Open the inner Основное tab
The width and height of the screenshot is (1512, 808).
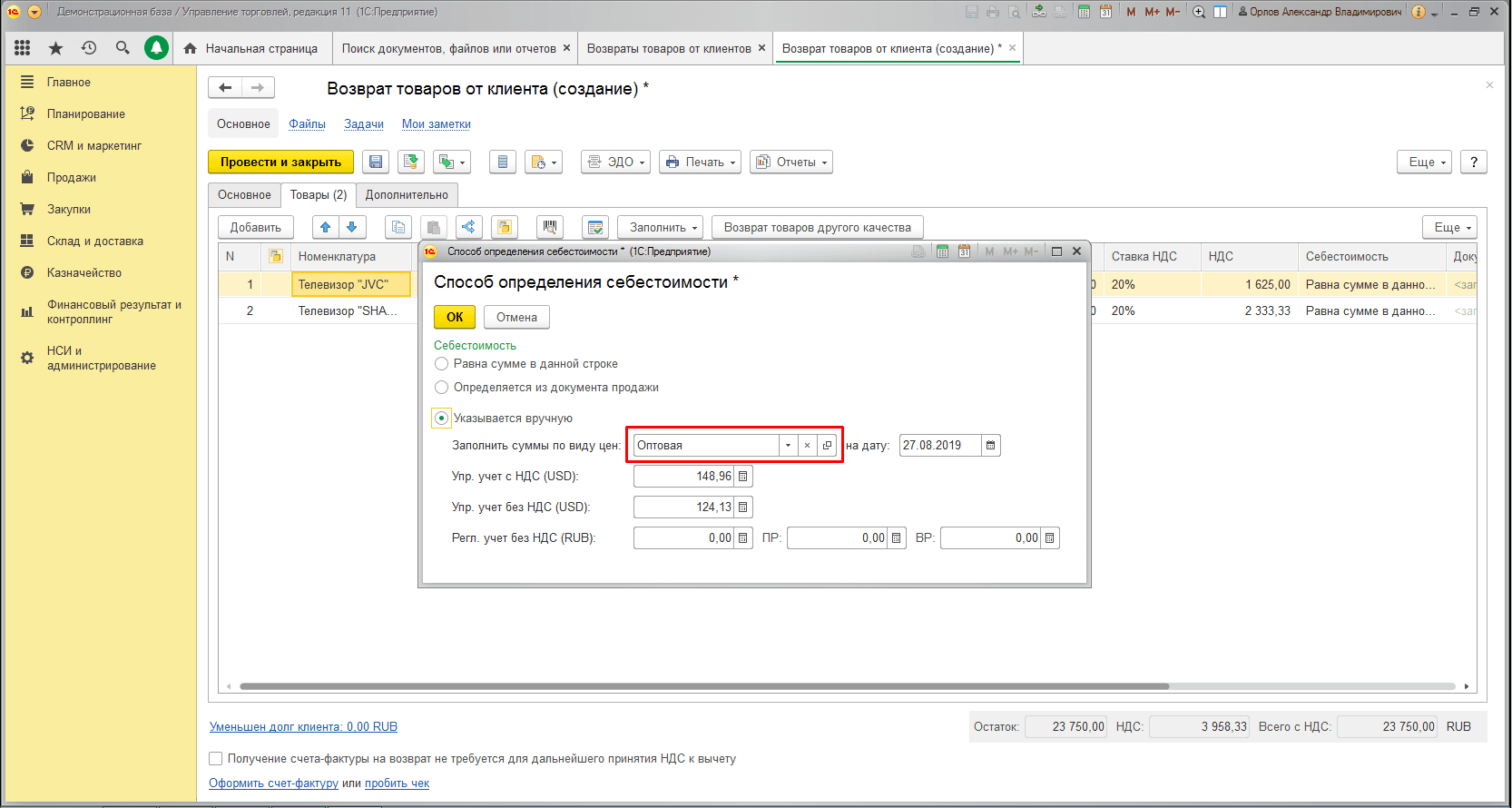(x=244, y=195)
